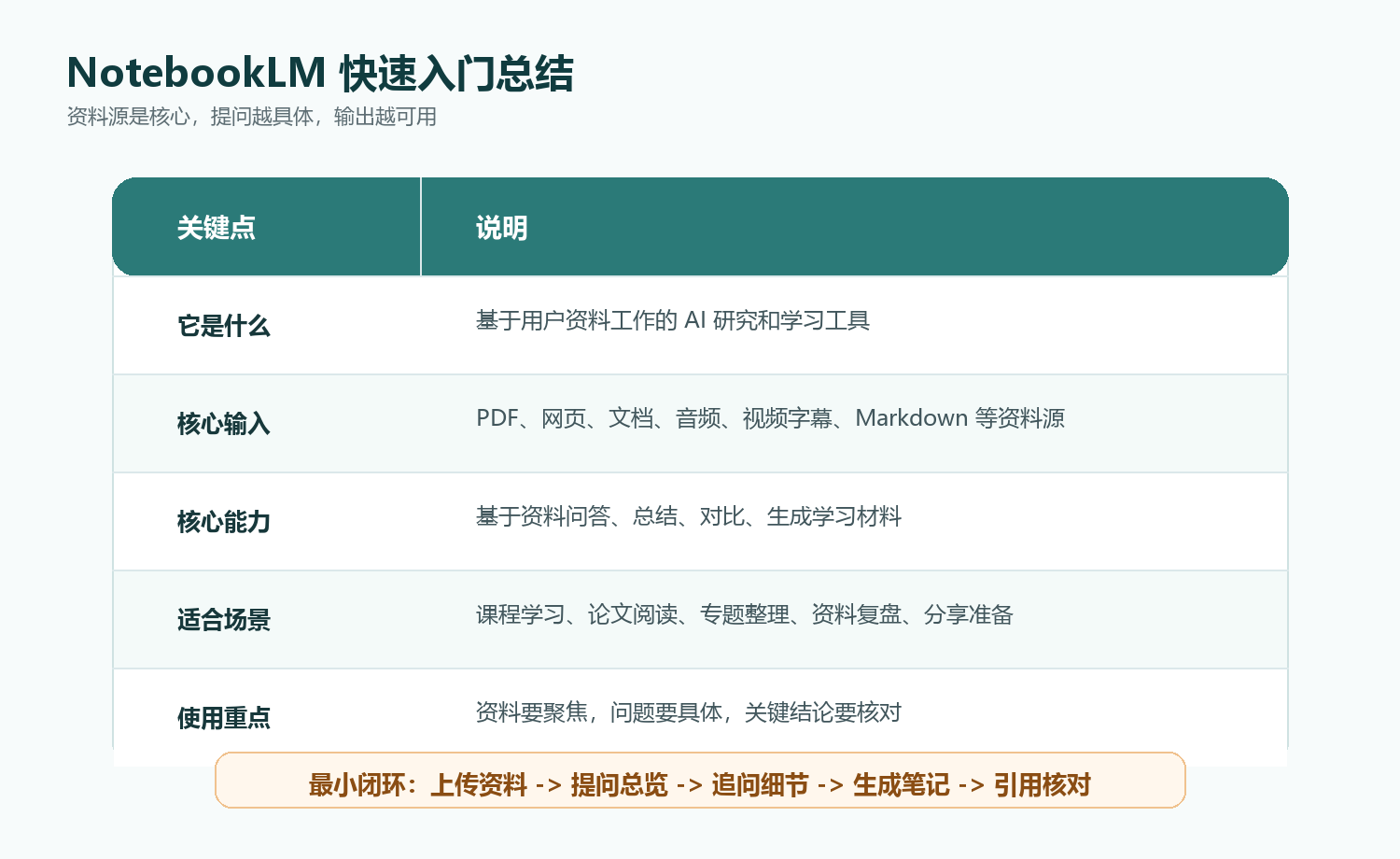
Task: Select the '核心输入' row label
Action: click(x=224, y=424)
